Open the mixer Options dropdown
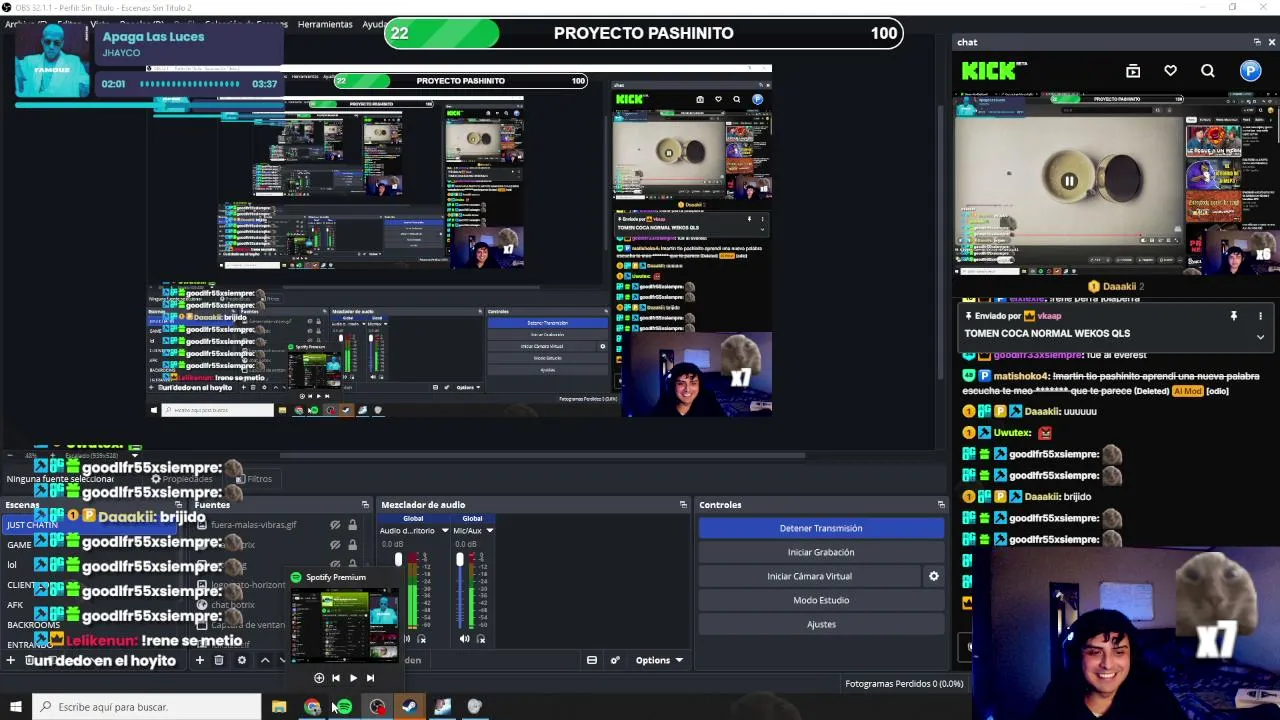 point(659,660)
